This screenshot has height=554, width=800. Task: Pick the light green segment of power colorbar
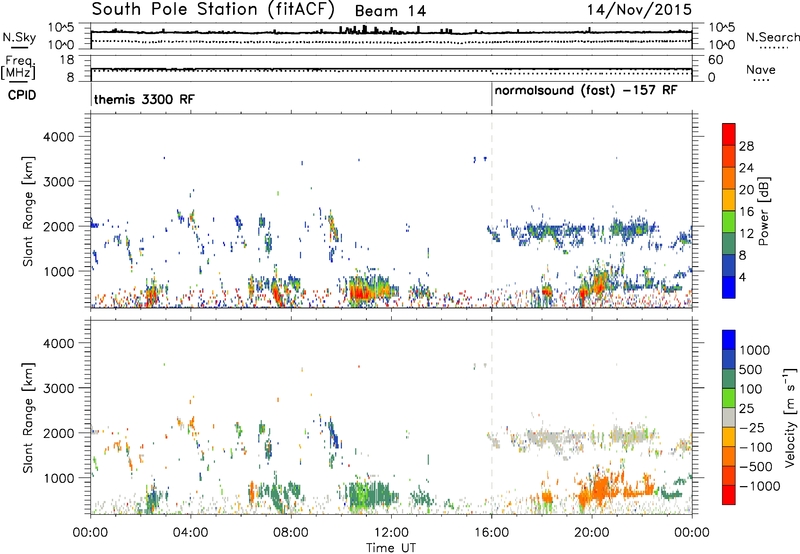(x=729, y=222)
